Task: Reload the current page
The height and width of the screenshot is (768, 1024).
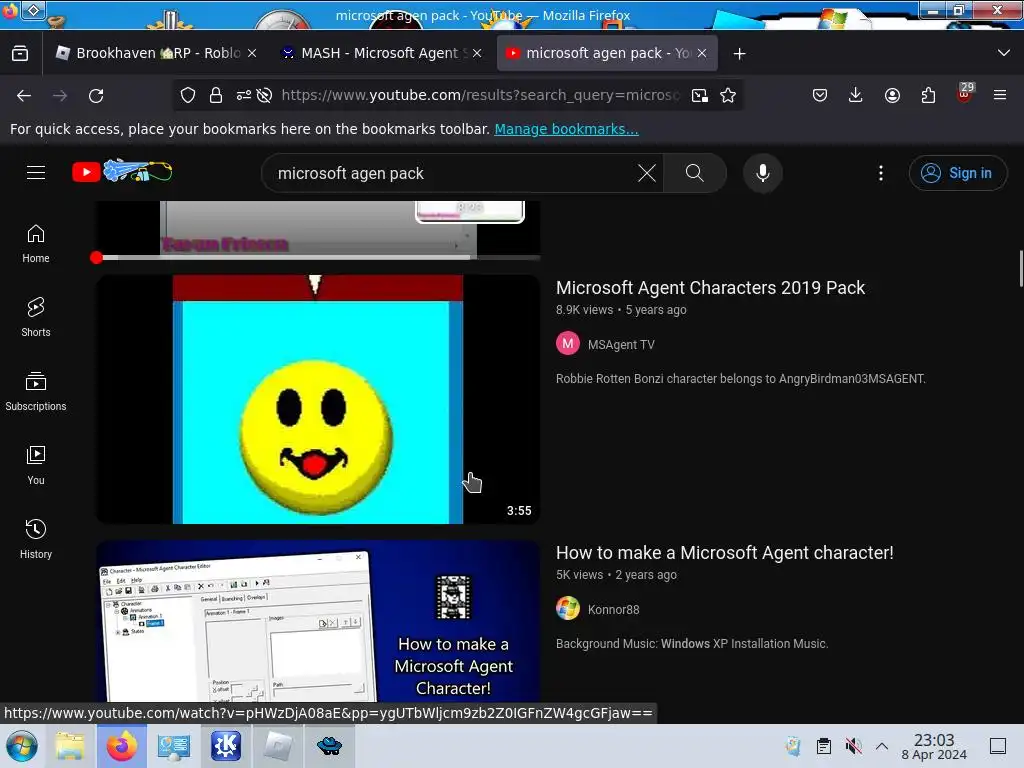Action: coord(96,95)
